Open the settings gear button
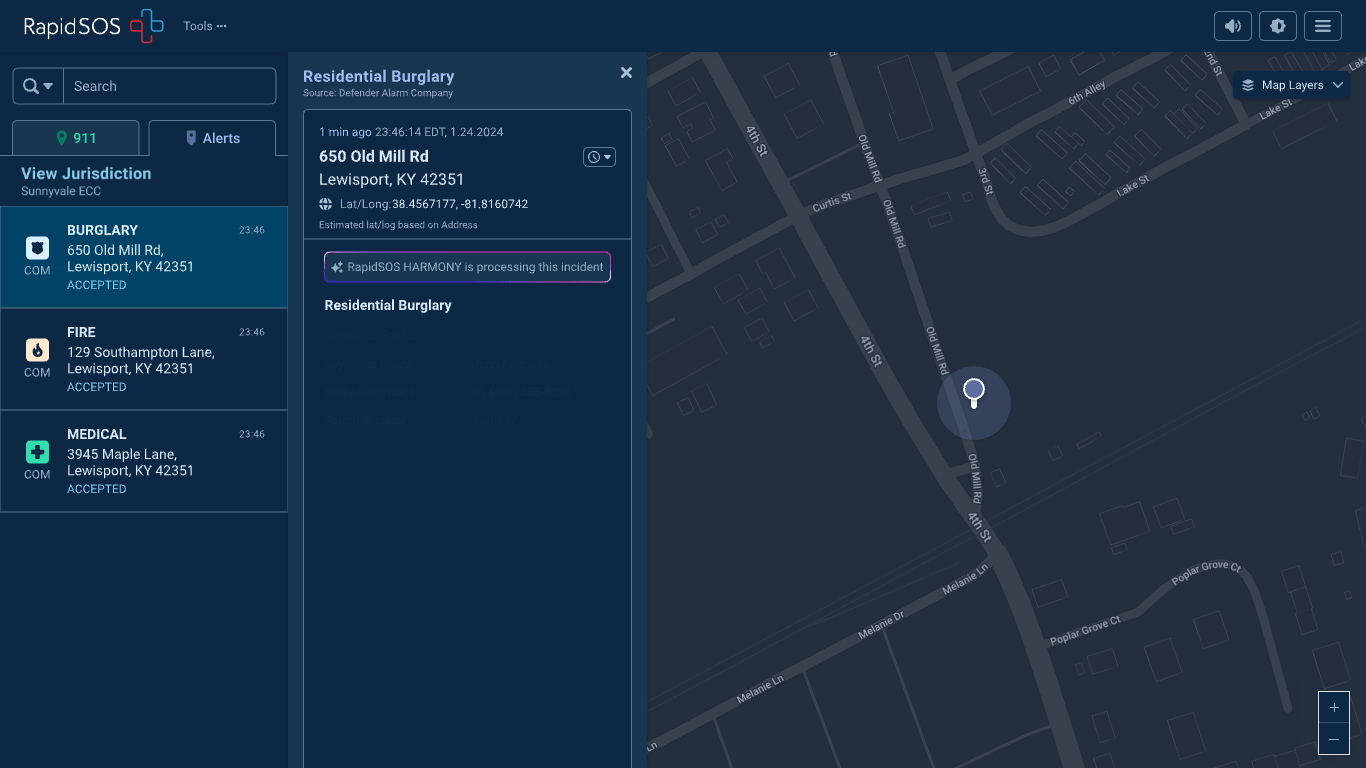Image resolution: width=1366 pixels, height=768 pixels. point(1278,26)
